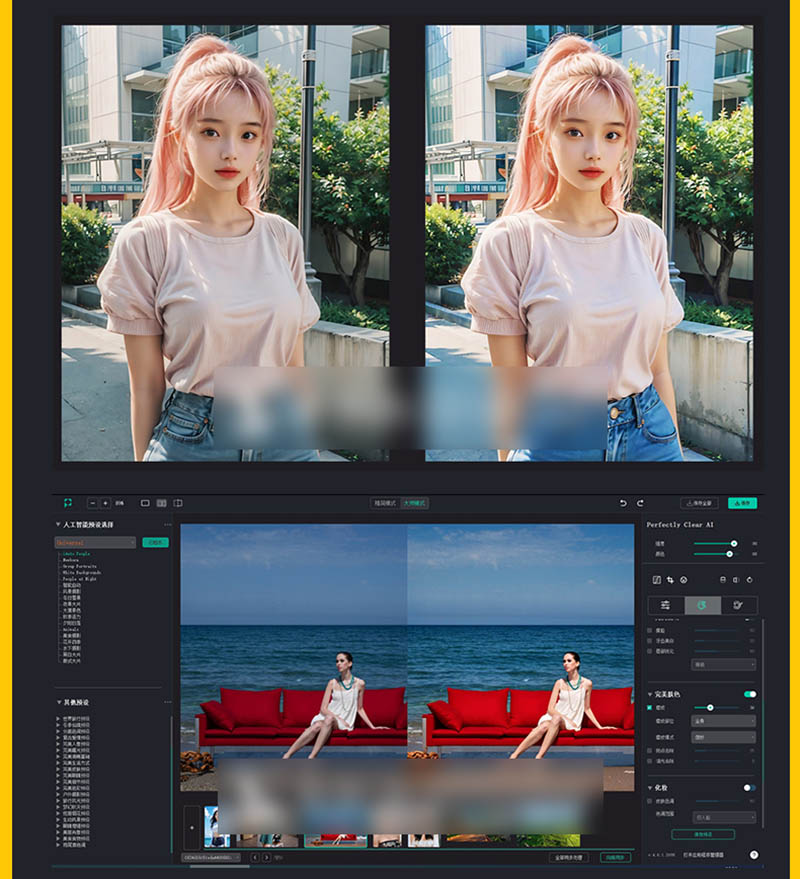Select the "White Backgrounds" preset
Viewport: 800px width, 879px height.
[81, 572]
